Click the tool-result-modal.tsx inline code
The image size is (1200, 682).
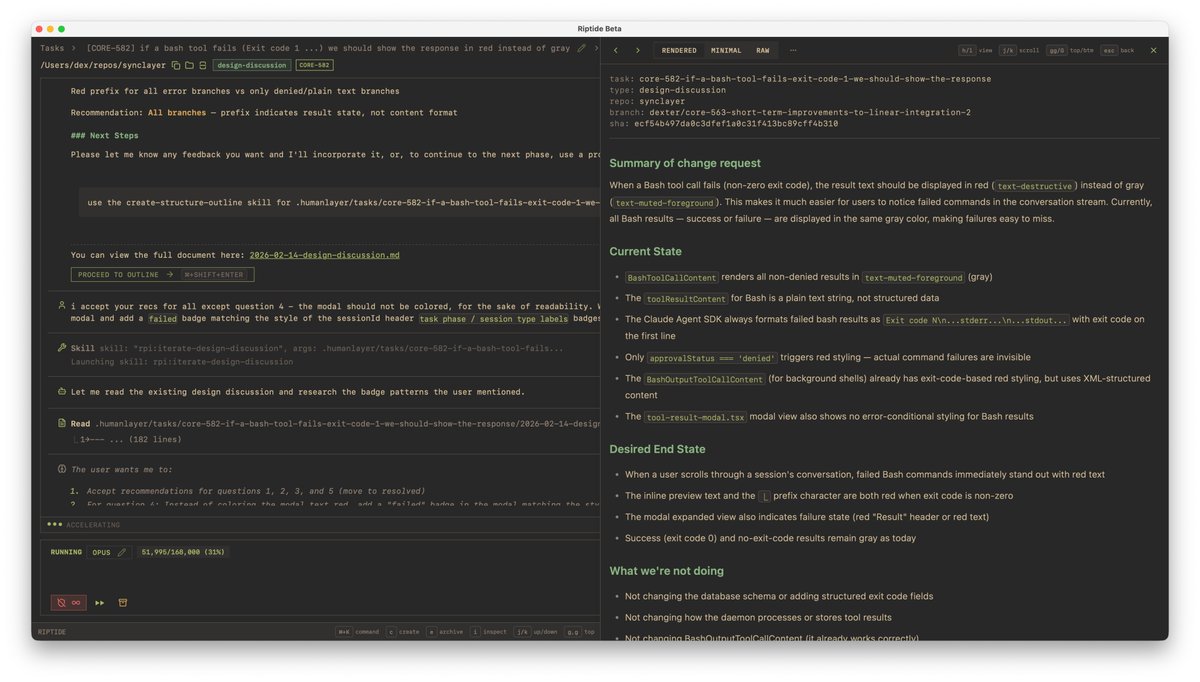[696, 417]
